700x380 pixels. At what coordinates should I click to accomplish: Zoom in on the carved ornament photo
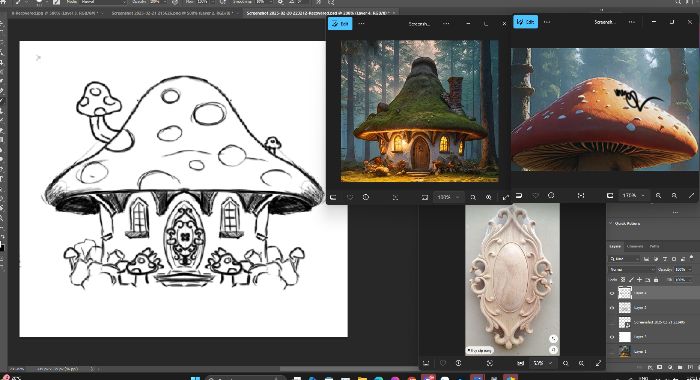(x=581, y=363)
